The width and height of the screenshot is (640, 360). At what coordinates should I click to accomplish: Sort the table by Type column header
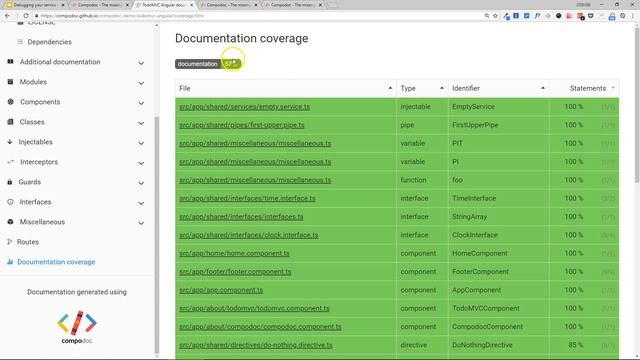422,88
